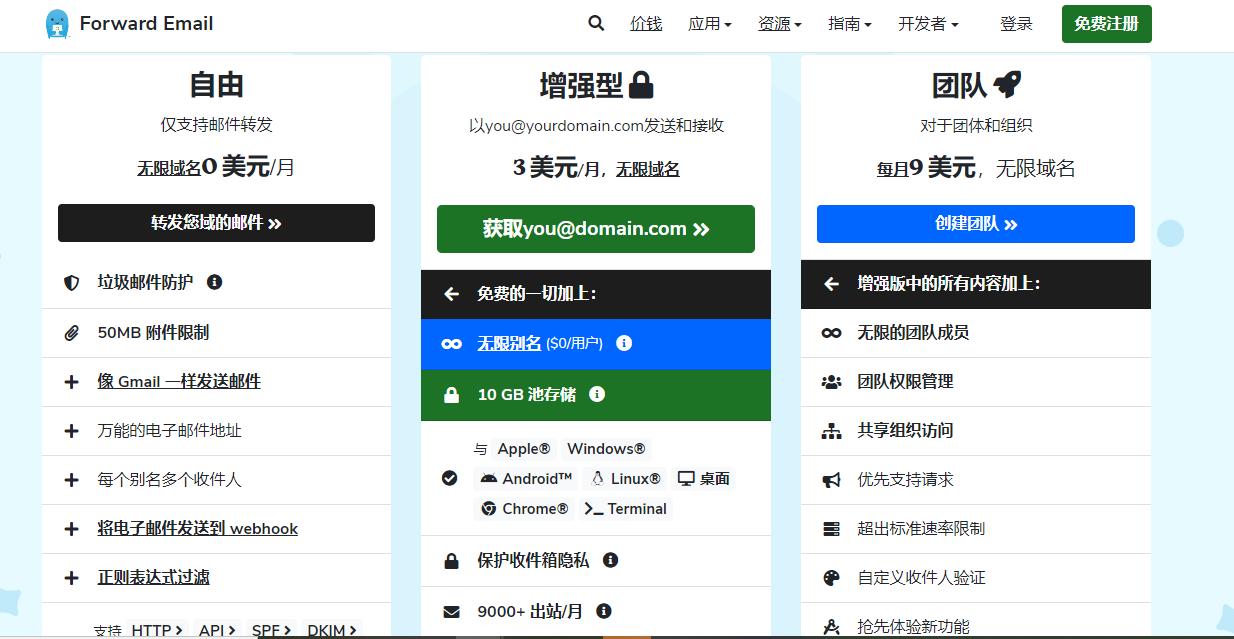Click 无限域名 link in 增强型 plan
Image resolution: width=1234 pixels, height=639 pixels.
[x=648, y=169]
